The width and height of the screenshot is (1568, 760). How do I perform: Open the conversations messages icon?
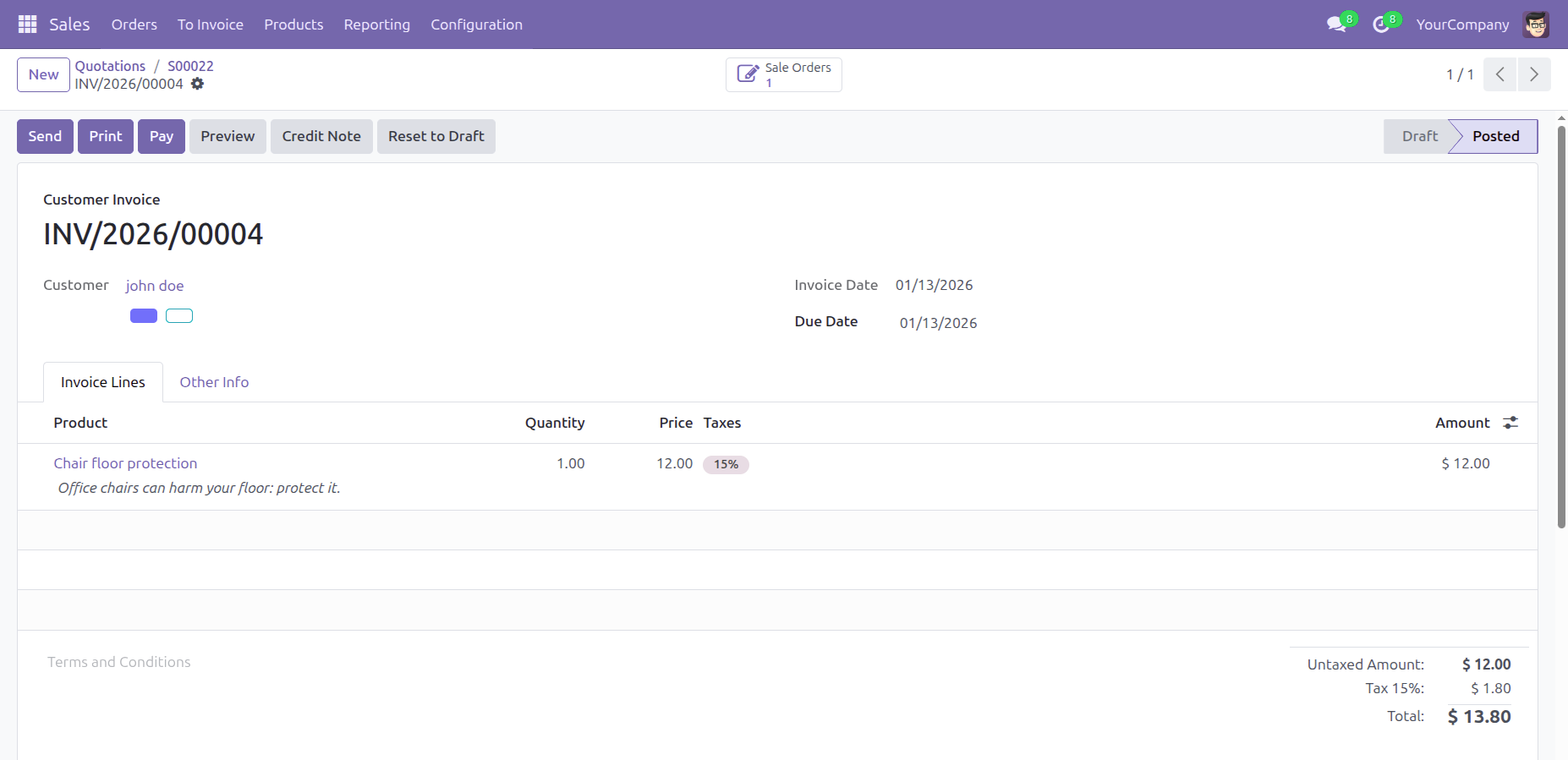tap(1336, 25)
